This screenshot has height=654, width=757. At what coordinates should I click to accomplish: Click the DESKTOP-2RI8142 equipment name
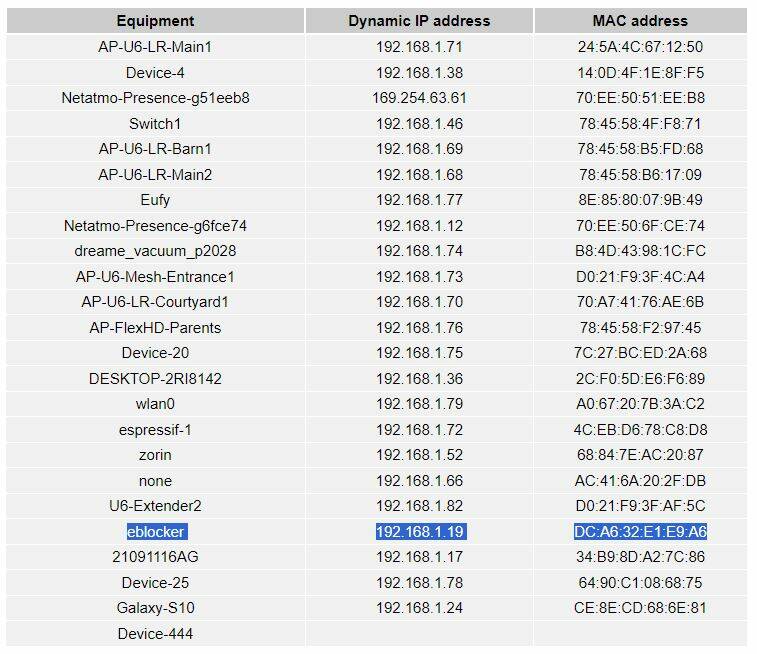pyautogui.click(x=155, y=379)
